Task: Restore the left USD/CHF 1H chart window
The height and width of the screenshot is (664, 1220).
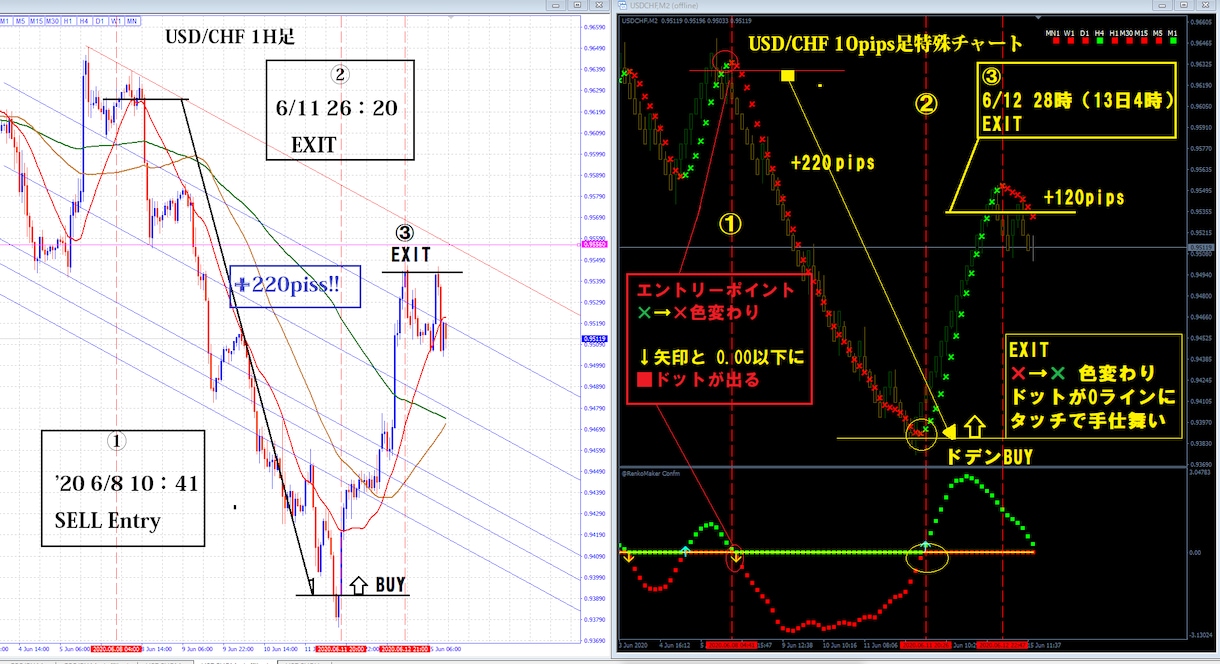Action: click(x=575, y=7)
